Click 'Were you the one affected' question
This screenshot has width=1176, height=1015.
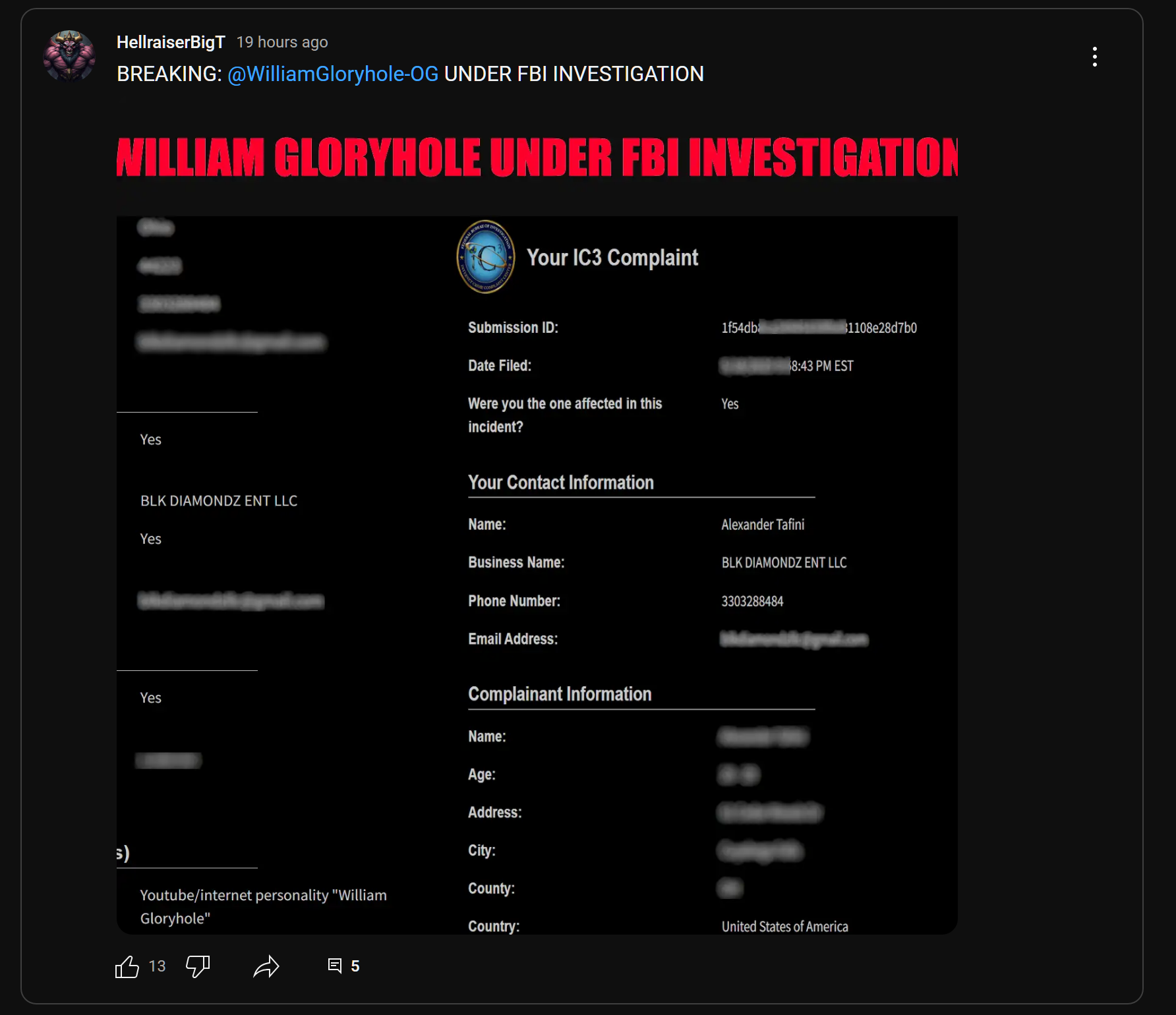coord(565,415)
